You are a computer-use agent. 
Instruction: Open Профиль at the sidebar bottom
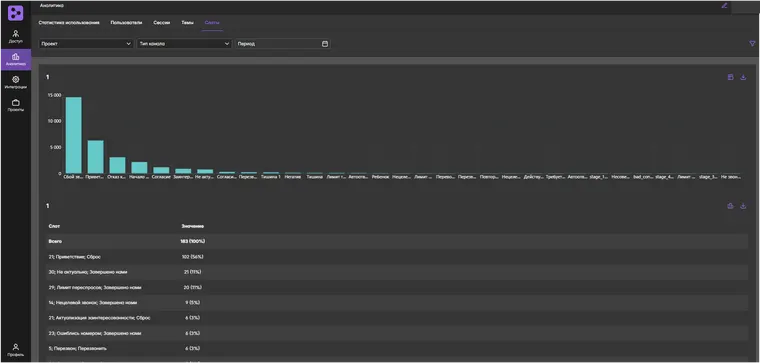coord(16,350)
